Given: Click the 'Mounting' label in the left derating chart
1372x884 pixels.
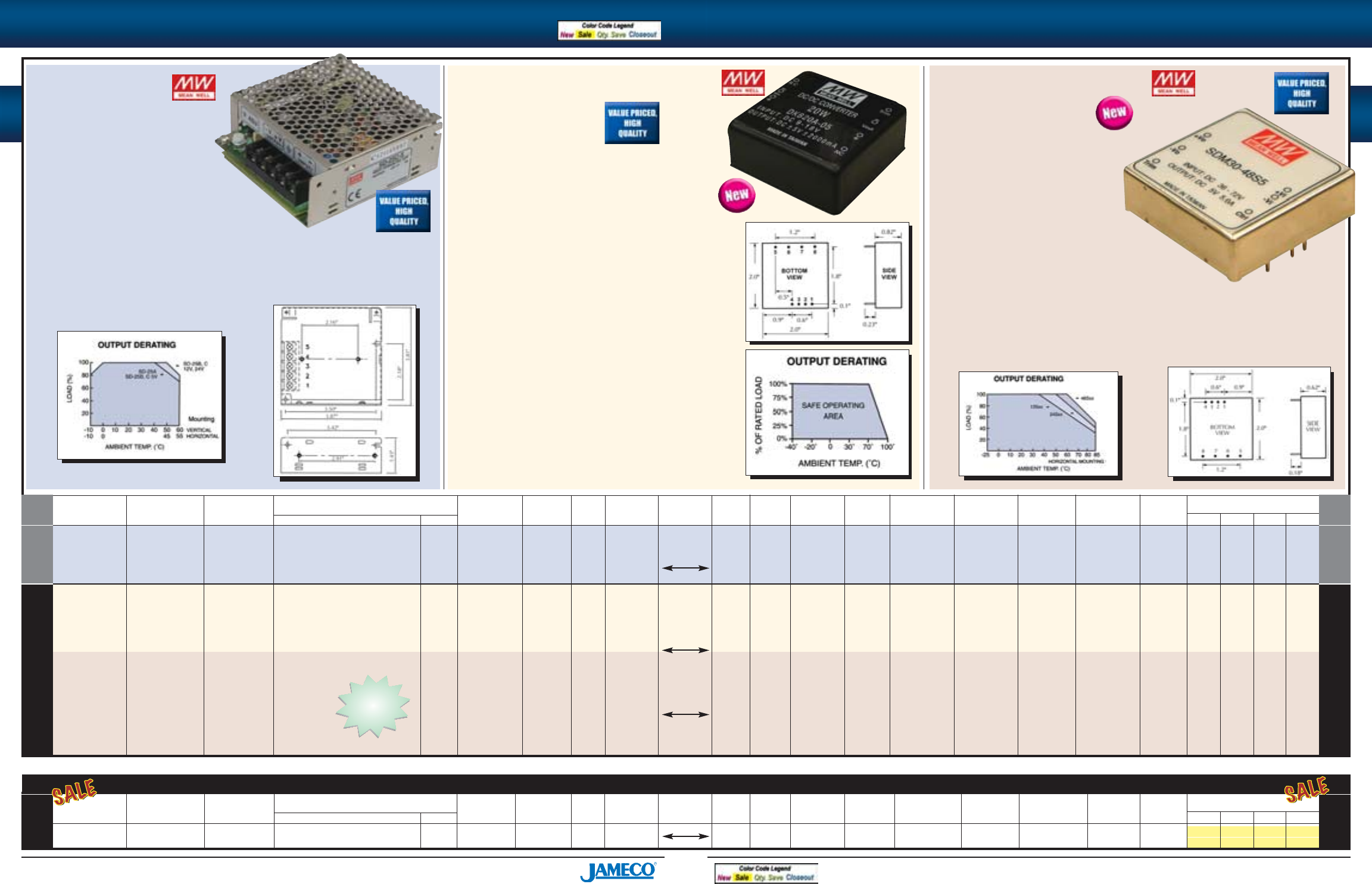Looking at the screenshot, I should coord(201,419).
